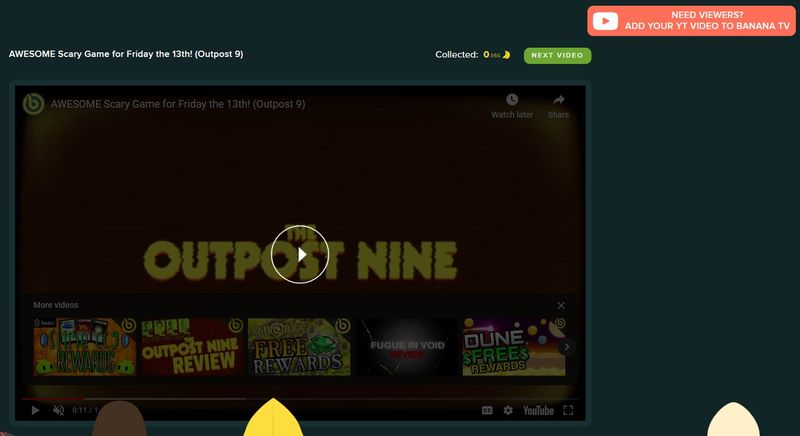Screen dimensions: 800x436
Task: Add video to Watch later
Action: click(512, 106)
